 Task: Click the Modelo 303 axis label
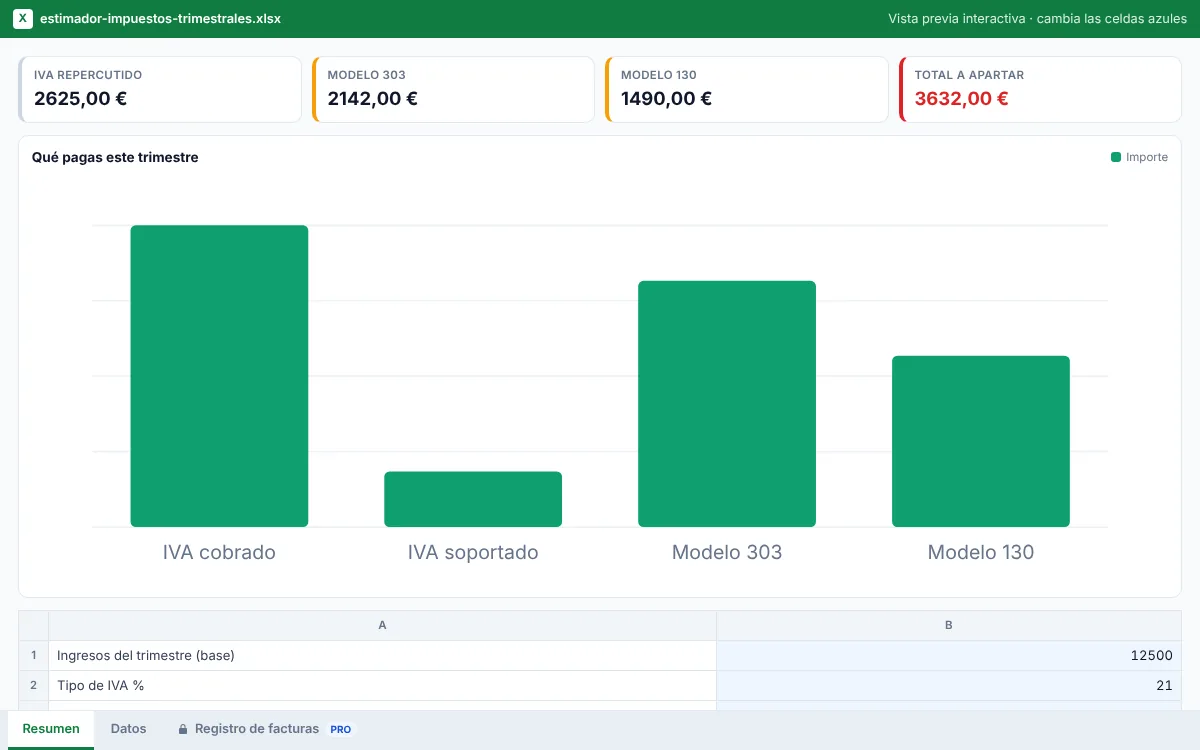coord(727,552)
